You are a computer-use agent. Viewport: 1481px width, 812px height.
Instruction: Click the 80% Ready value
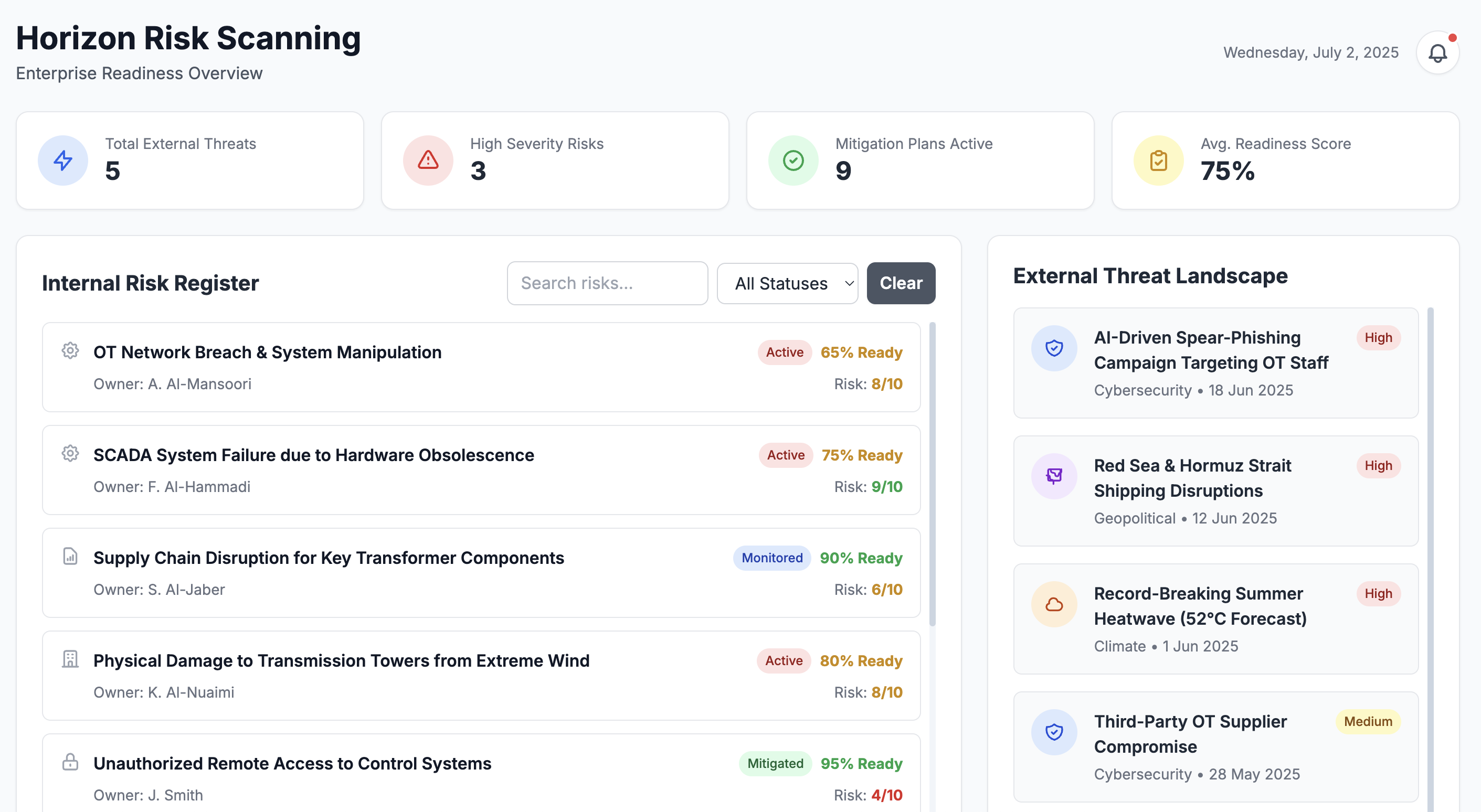pos(861,661)
